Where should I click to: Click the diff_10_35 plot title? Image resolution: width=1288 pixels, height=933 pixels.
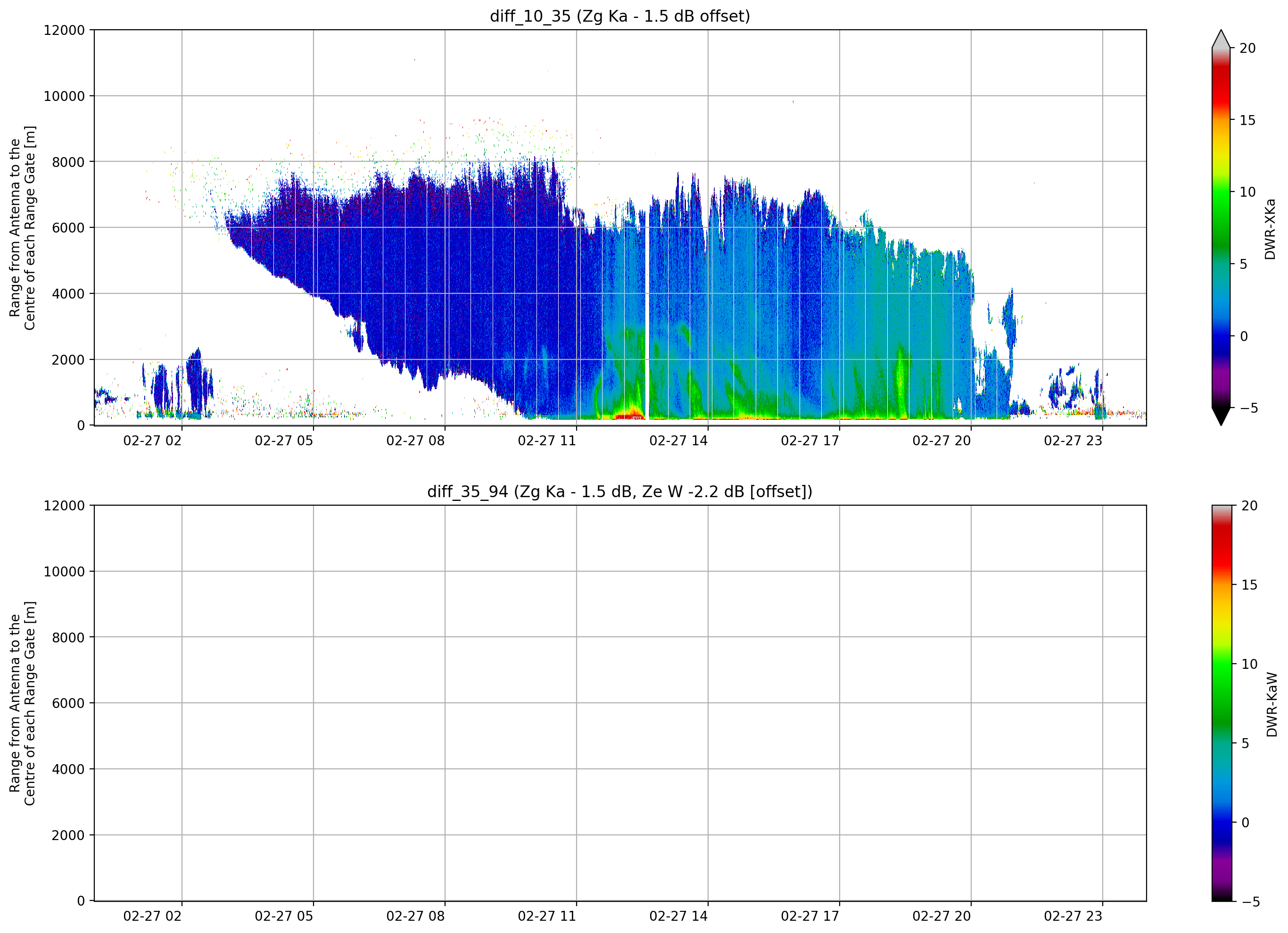(x=619, y=16)
